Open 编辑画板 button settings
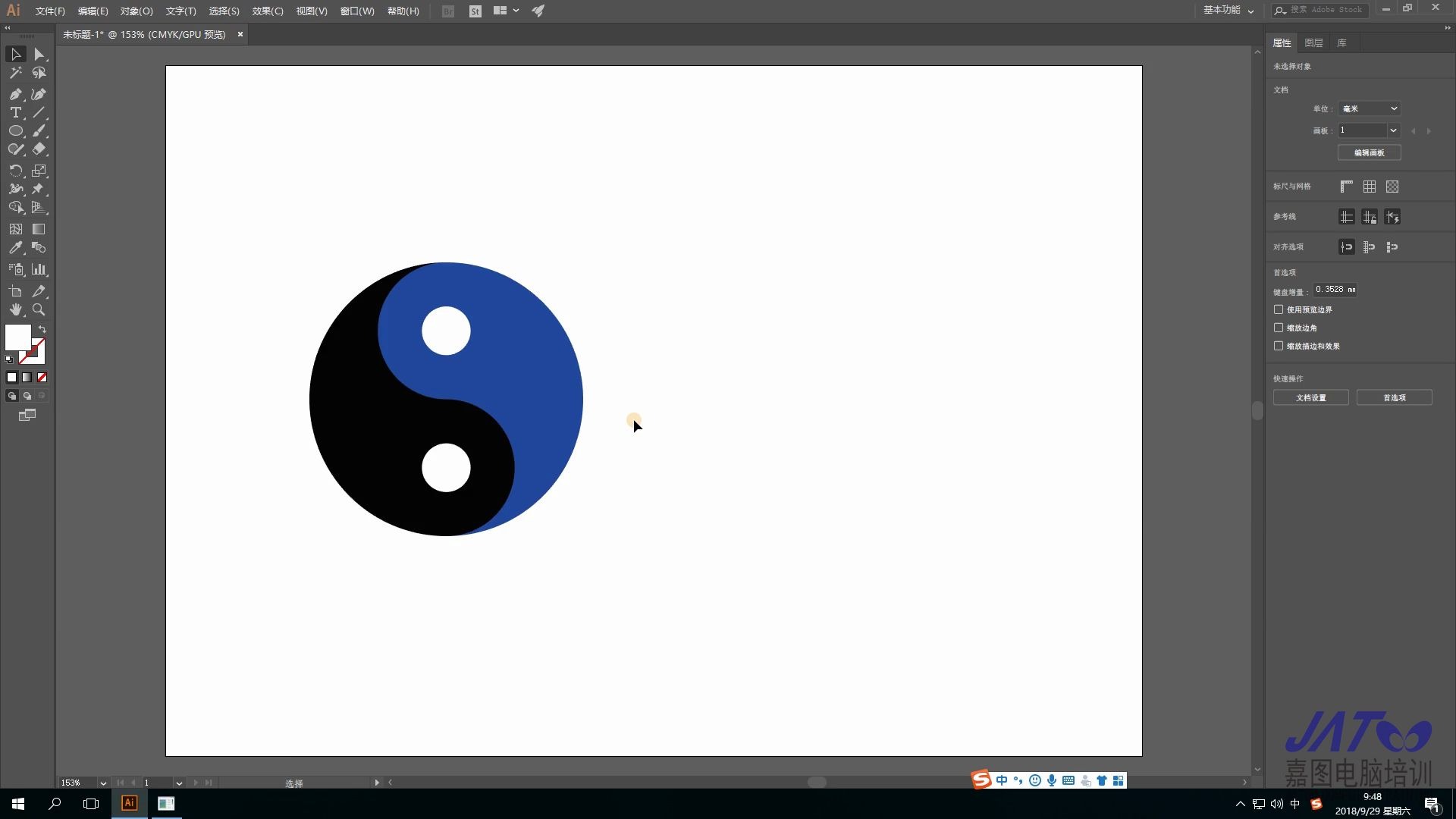This screenshot has height=819, width=1456. click(x=1368, y=152)
